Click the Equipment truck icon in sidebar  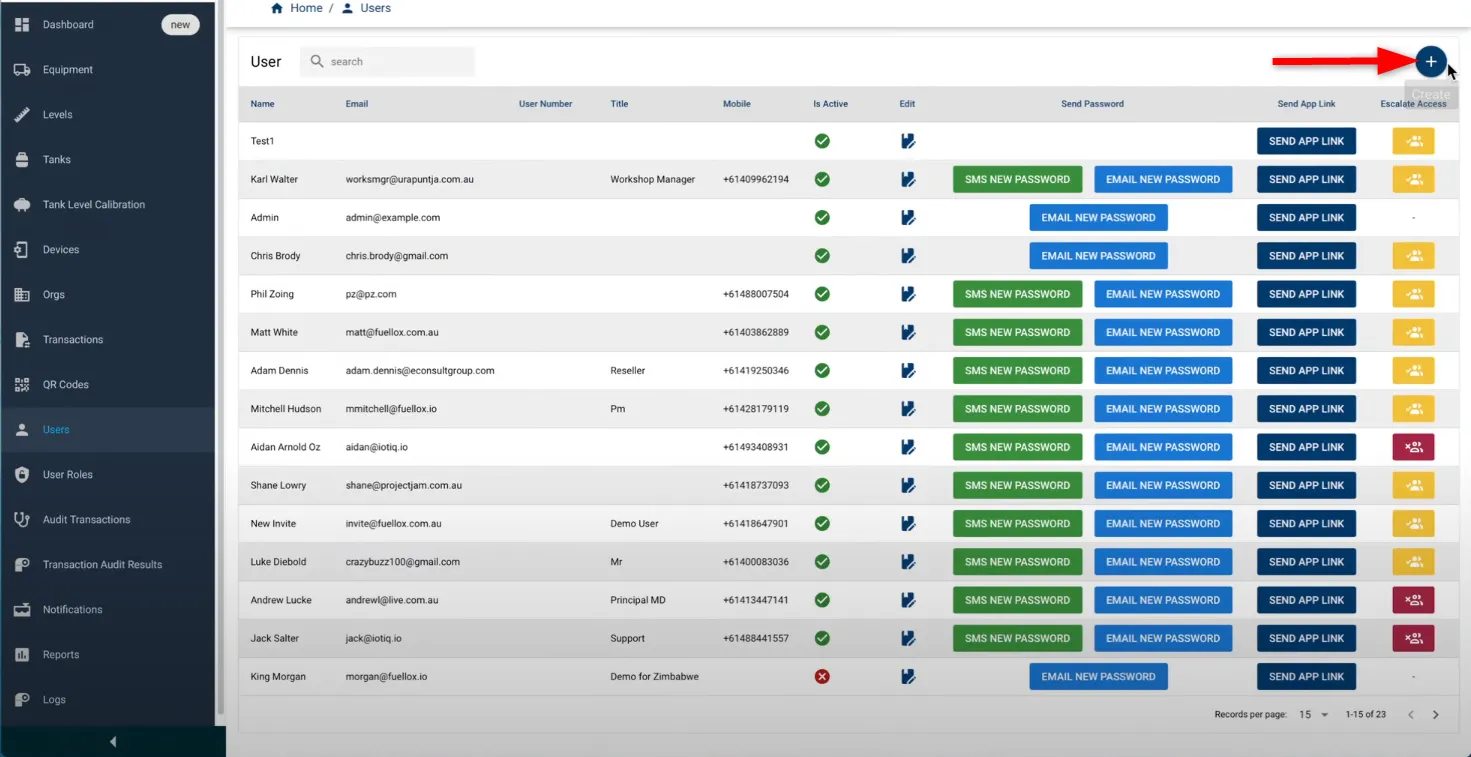click(22, 70)
